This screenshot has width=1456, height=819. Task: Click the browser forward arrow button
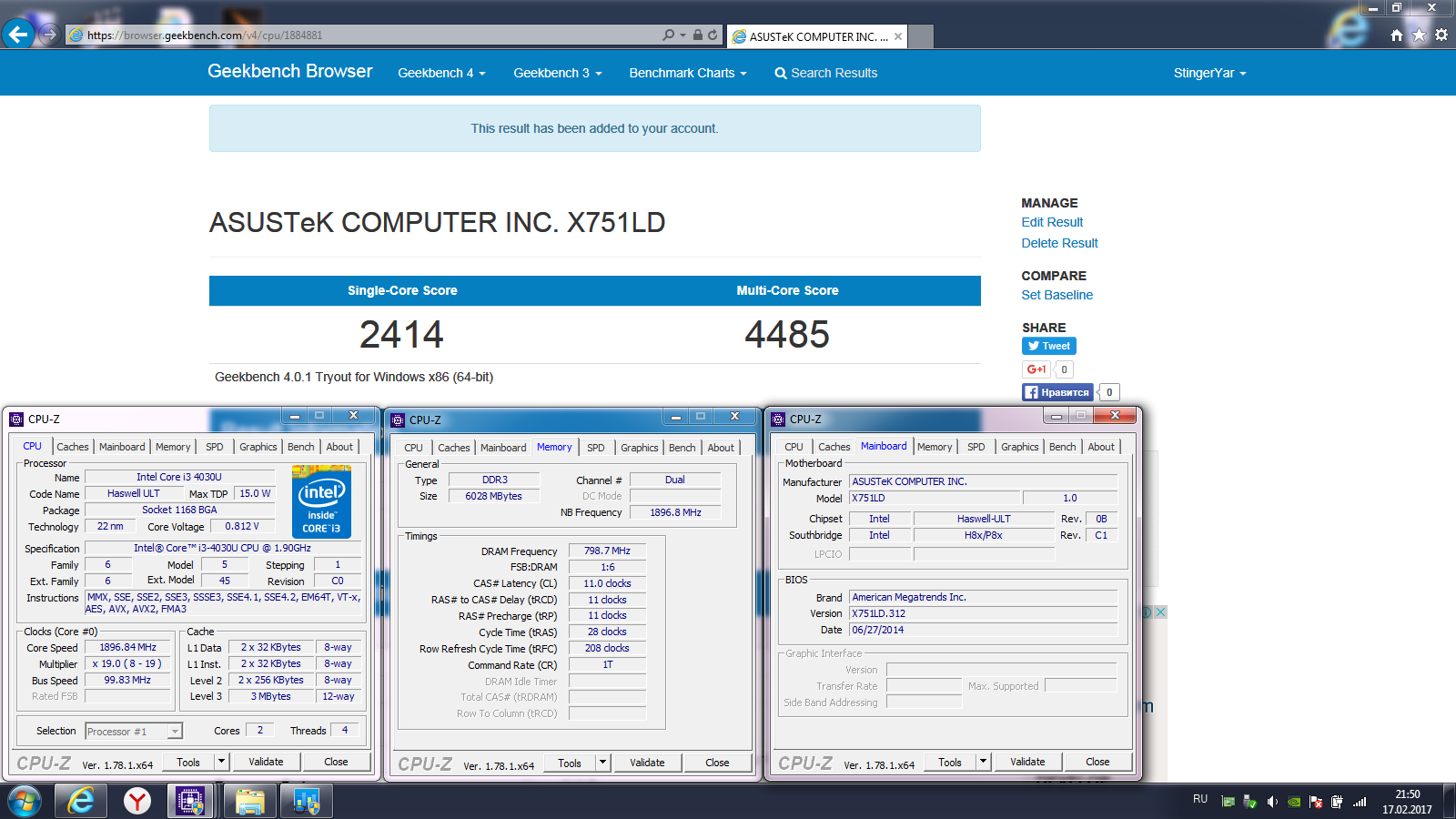50,35
